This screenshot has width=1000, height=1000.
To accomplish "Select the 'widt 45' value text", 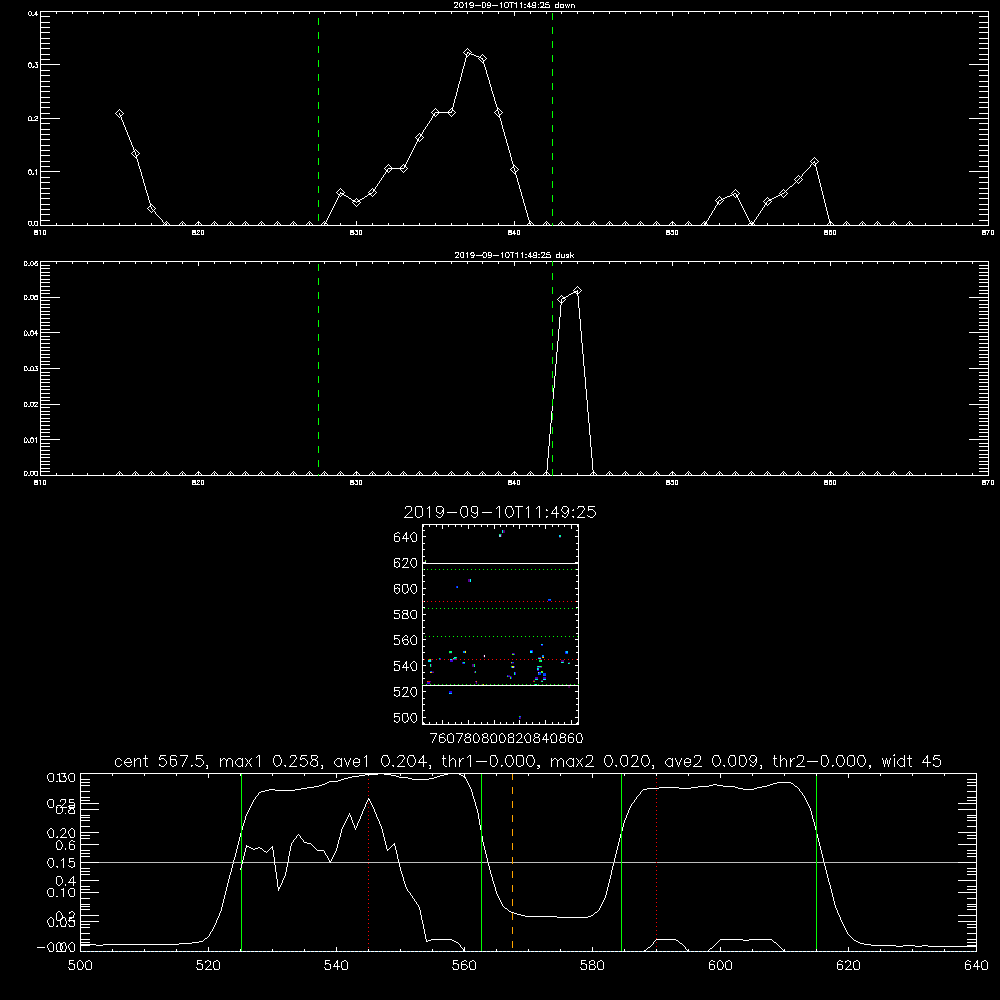I will tap(911, 761).
